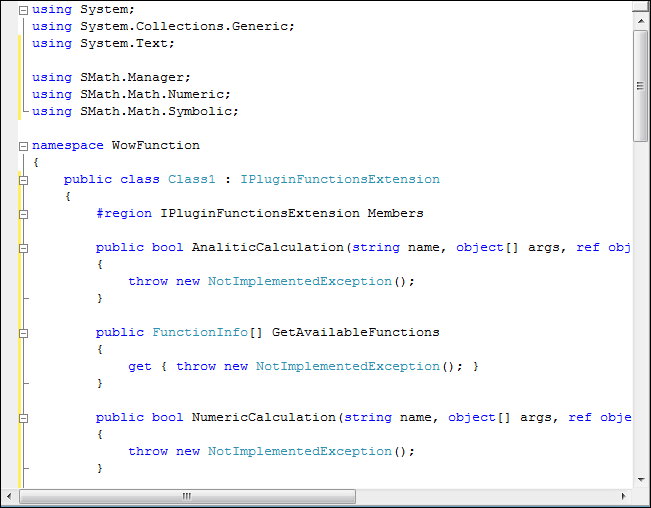Collapse the Class1 class definition
This screenshot has width=651, height=508.
(x=23, y=180)
